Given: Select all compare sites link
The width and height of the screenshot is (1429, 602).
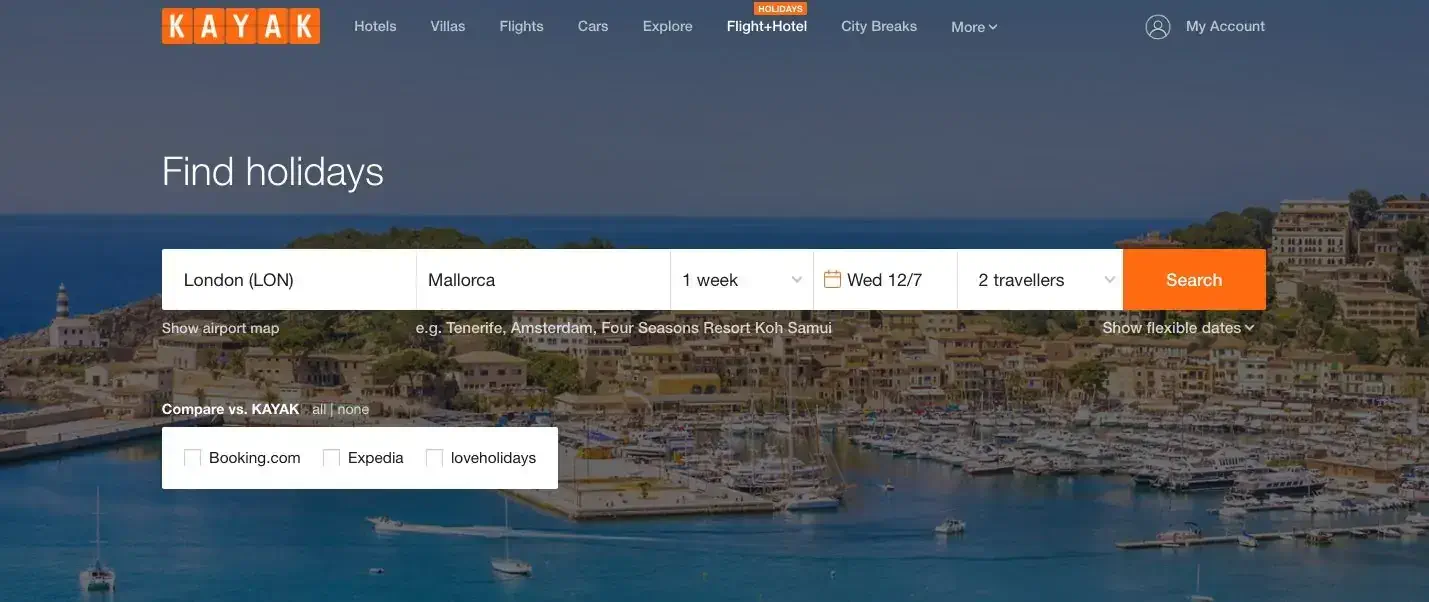Looking at the screenshot, I should pyautogui.click(x=319, y=409).
